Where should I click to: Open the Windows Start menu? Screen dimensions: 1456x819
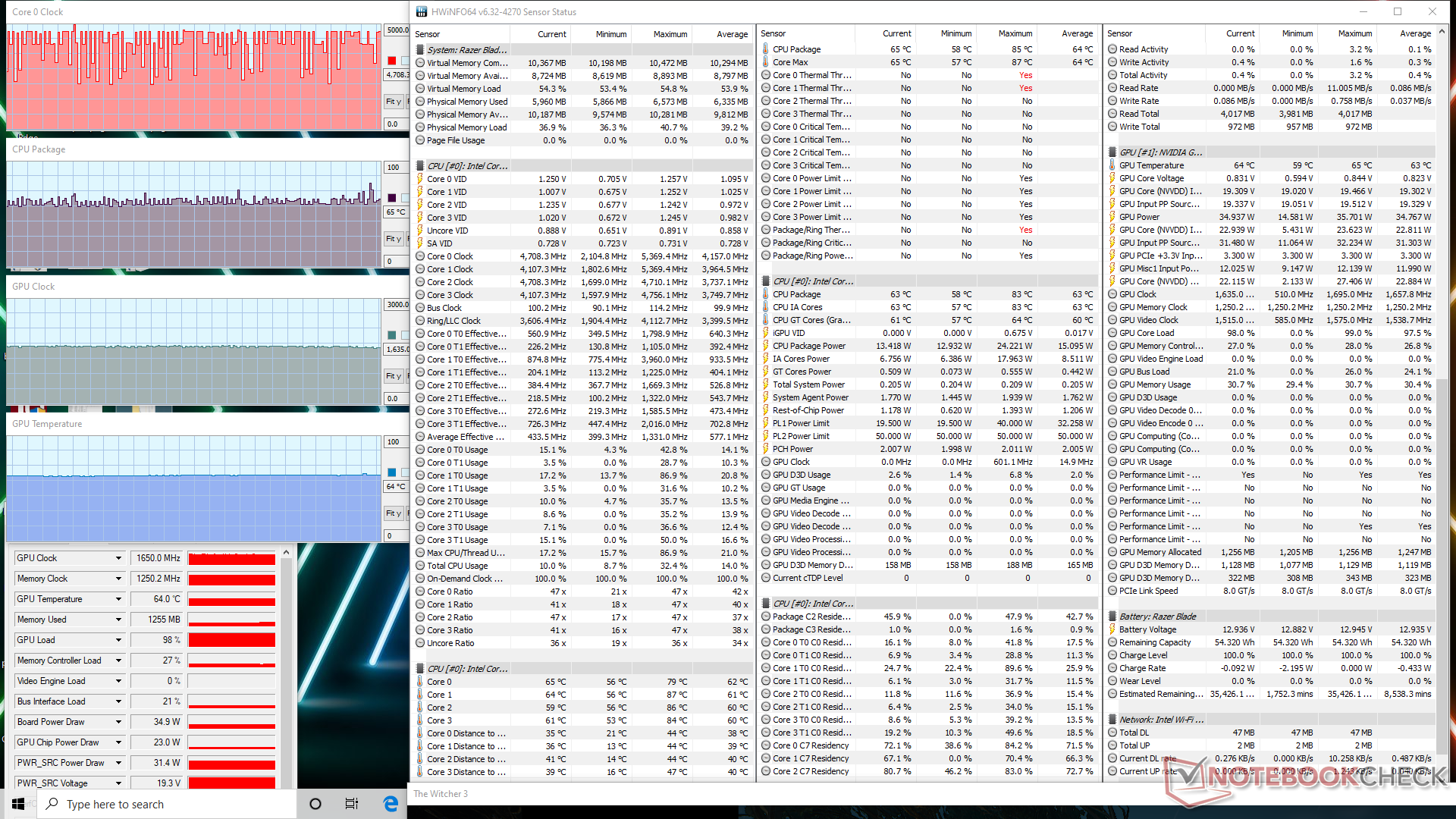18,804
